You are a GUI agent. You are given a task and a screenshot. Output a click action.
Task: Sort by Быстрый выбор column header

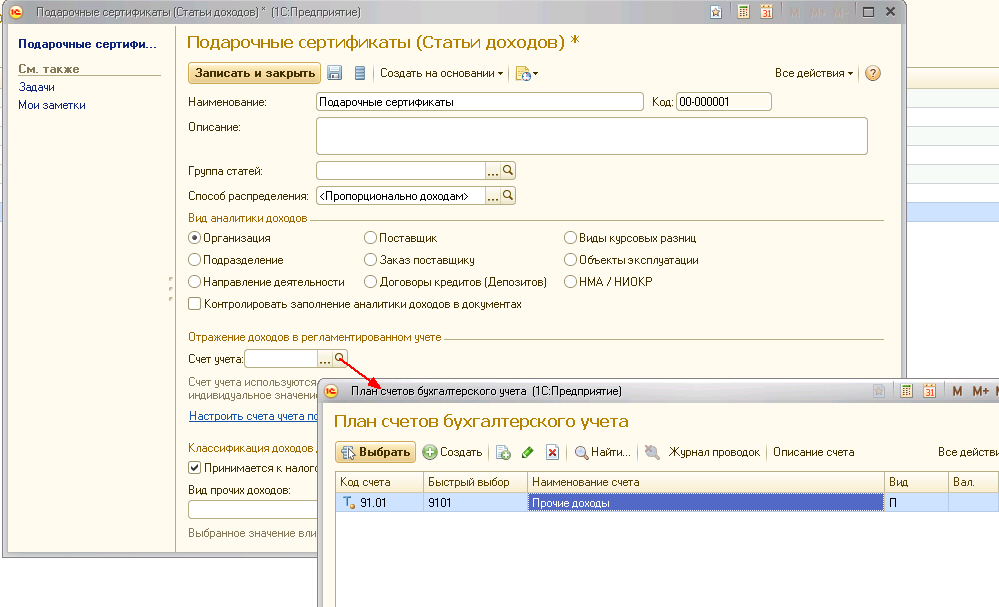click(x=475, y=482)
